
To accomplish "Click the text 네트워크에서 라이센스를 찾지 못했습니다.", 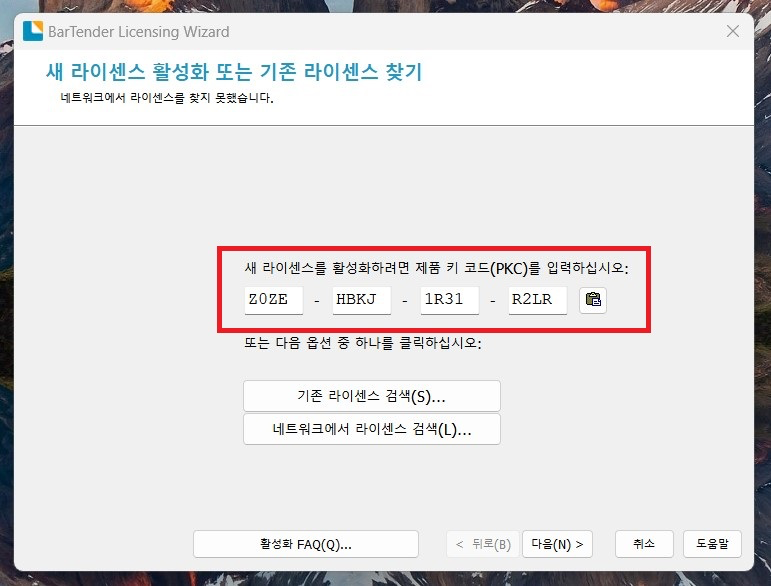I will tap(167, 97).
